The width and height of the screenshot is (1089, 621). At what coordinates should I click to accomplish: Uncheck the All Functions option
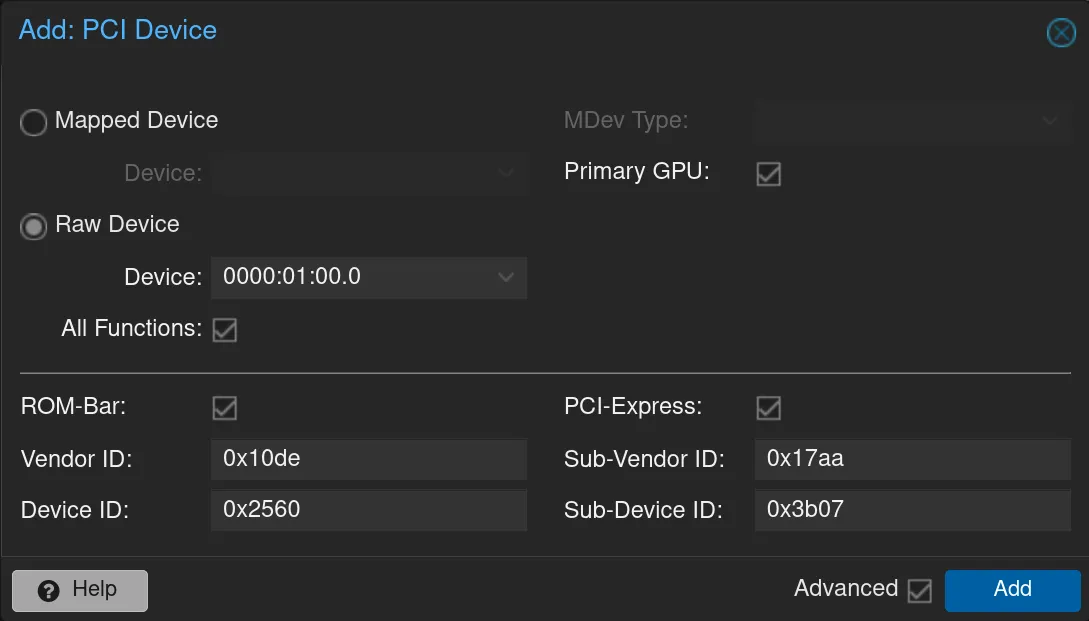point(224,329)
